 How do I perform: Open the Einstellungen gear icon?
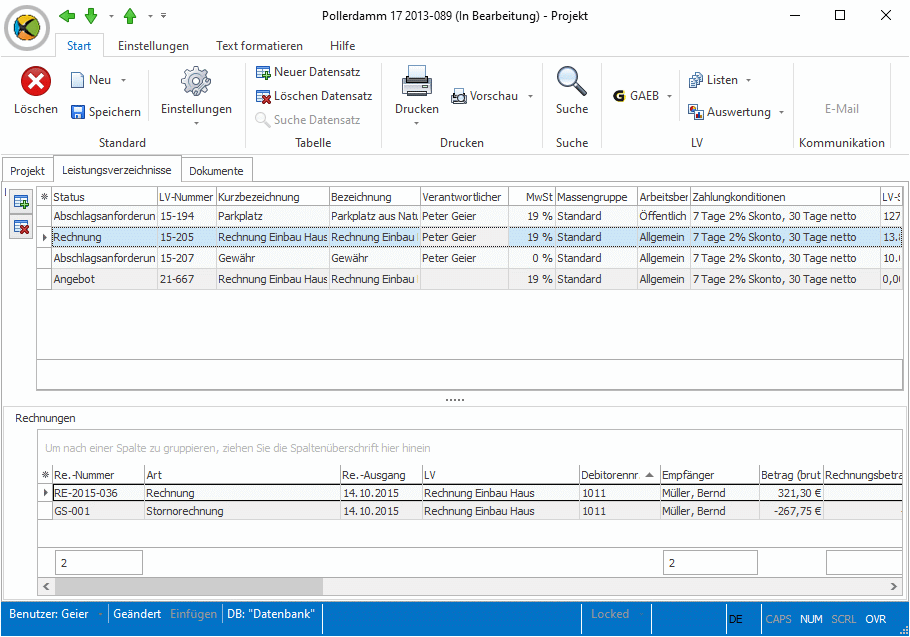tap(195, 82)
